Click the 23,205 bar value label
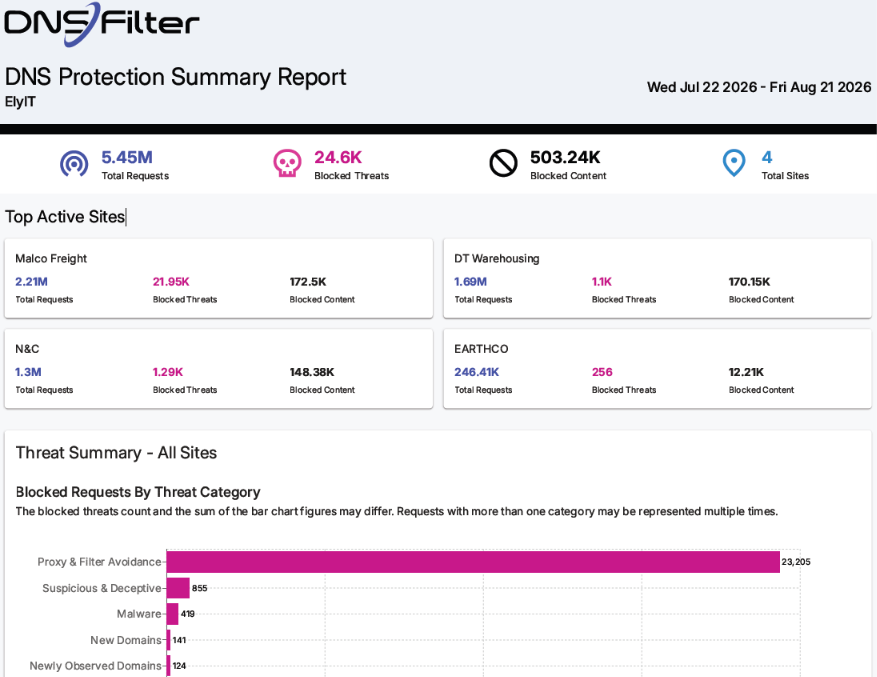This screenshot has height=677, width=877. 796,562
